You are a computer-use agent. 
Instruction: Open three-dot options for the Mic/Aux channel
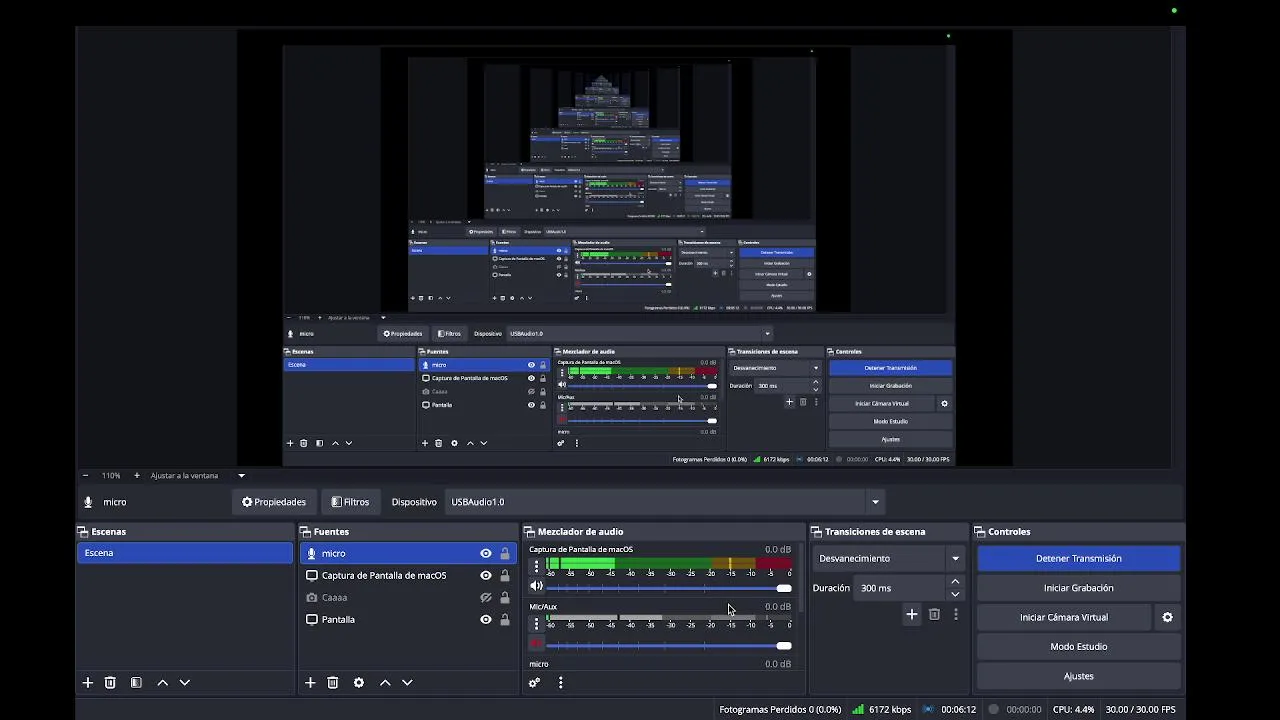[x=536, y=624]
